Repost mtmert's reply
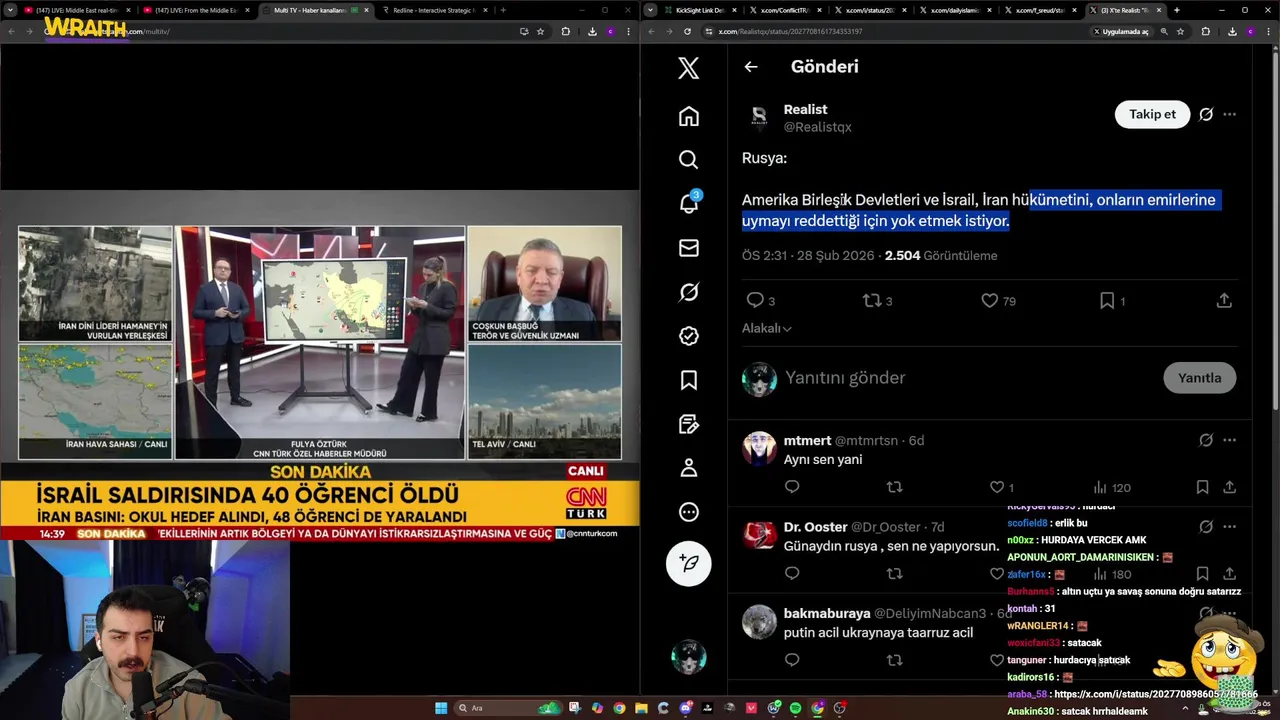The image size is (1280, 720). pos(895,487)
